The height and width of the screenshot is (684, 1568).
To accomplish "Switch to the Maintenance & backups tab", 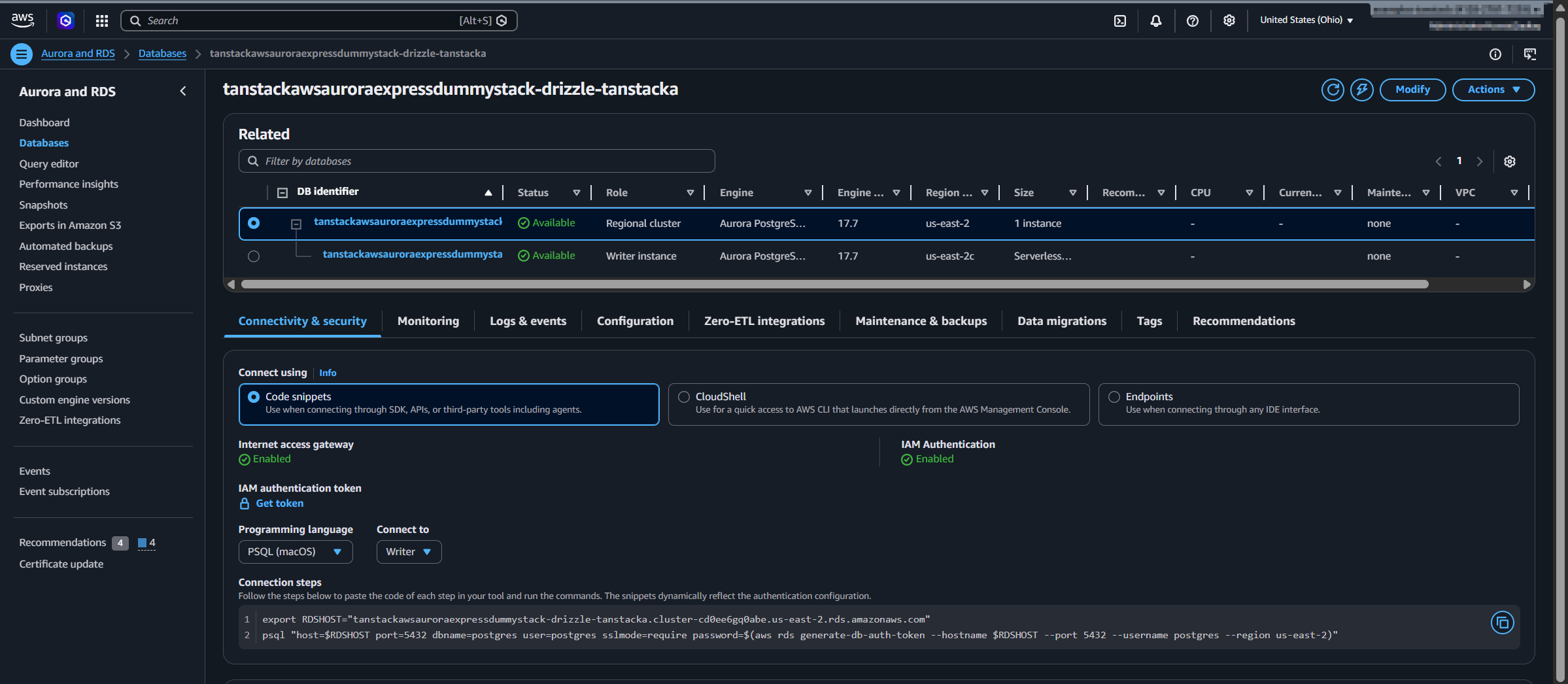I will click(x=921, y=320).
